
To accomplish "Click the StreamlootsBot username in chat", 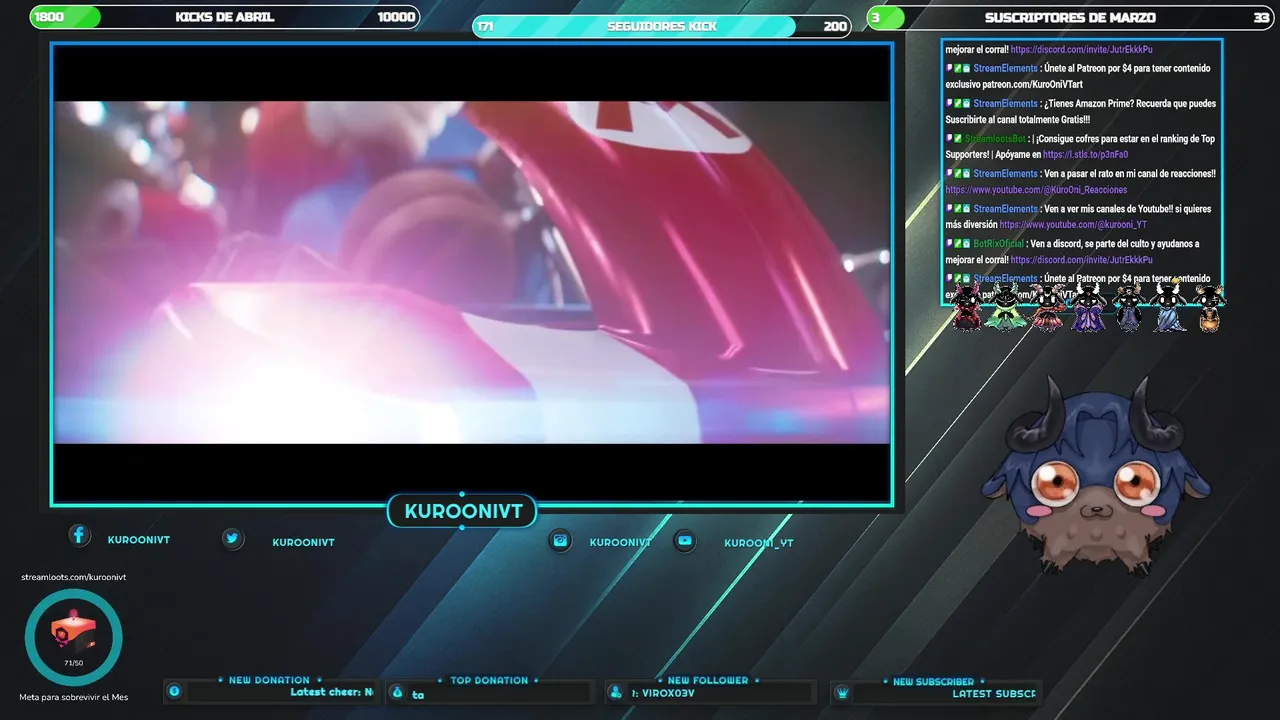I will click(995, 139).
